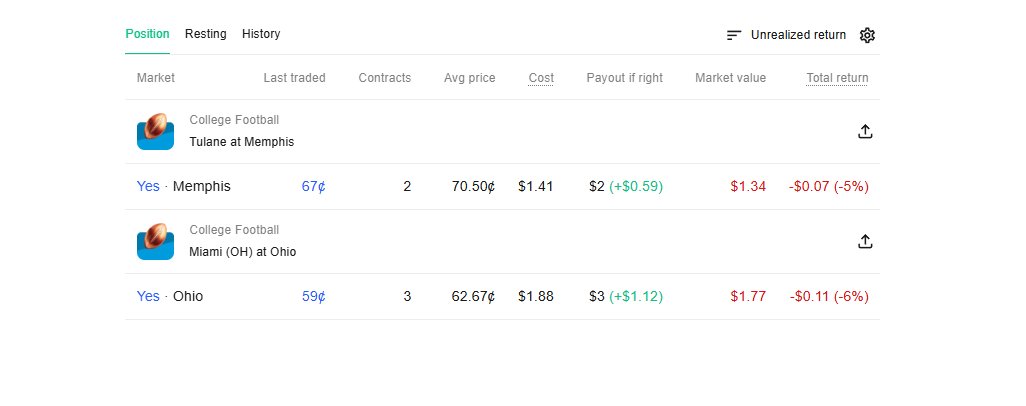Click the Total return column header

837,78
